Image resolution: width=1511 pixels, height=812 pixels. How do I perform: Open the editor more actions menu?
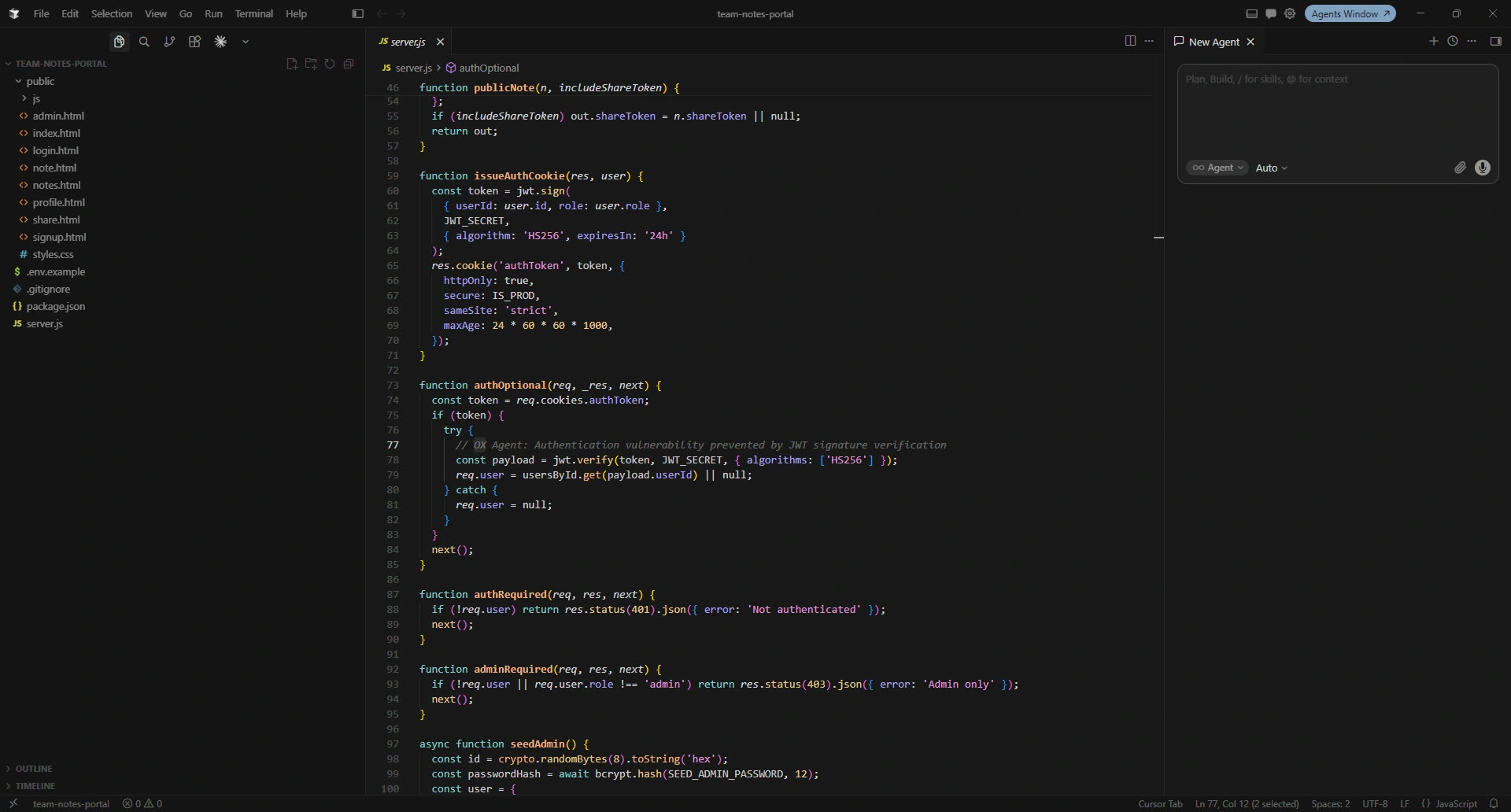1149,41
